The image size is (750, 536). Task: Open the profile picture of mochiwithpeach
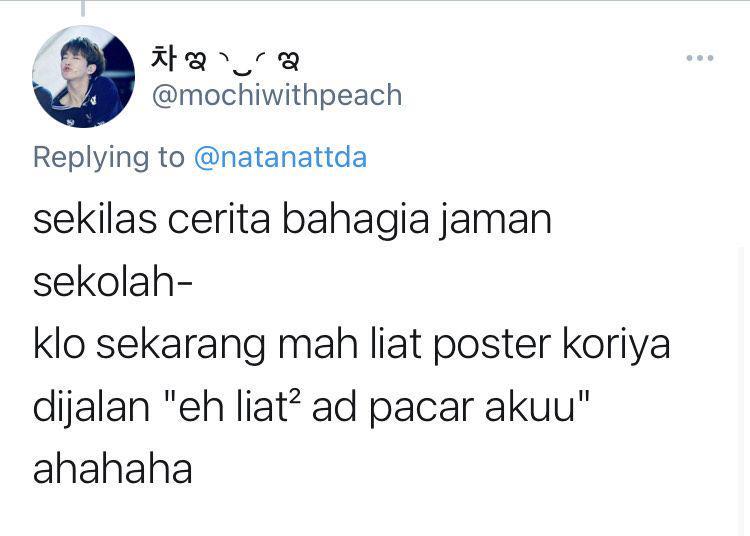84,77
